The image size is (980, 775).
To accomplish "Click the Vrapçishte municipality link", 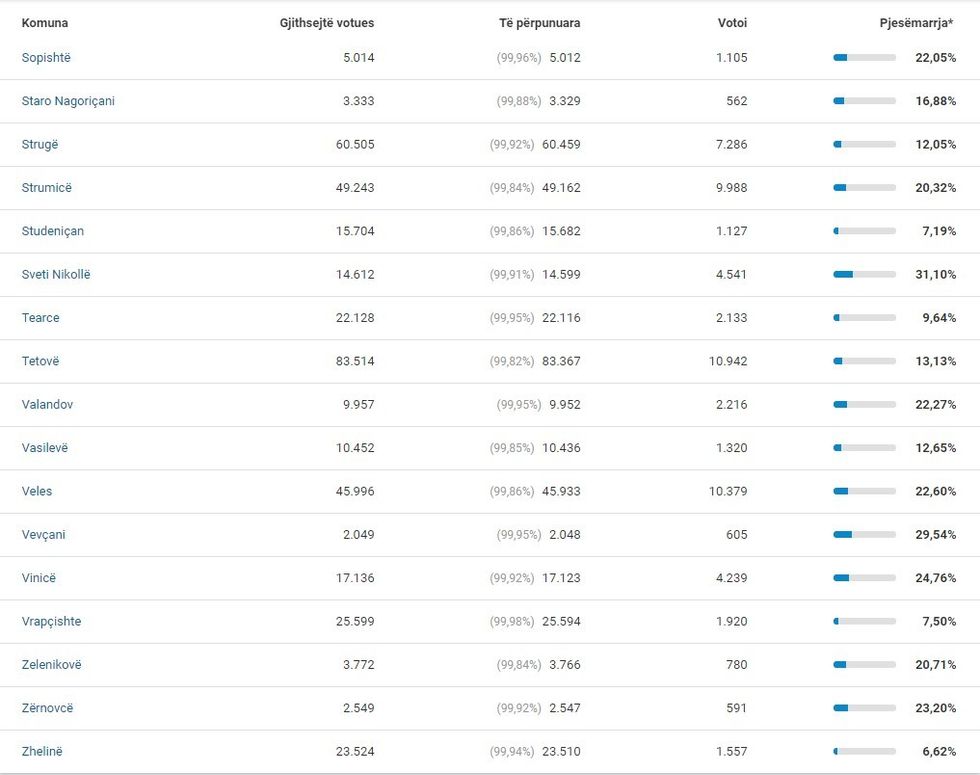I will (x=52, y=621).
